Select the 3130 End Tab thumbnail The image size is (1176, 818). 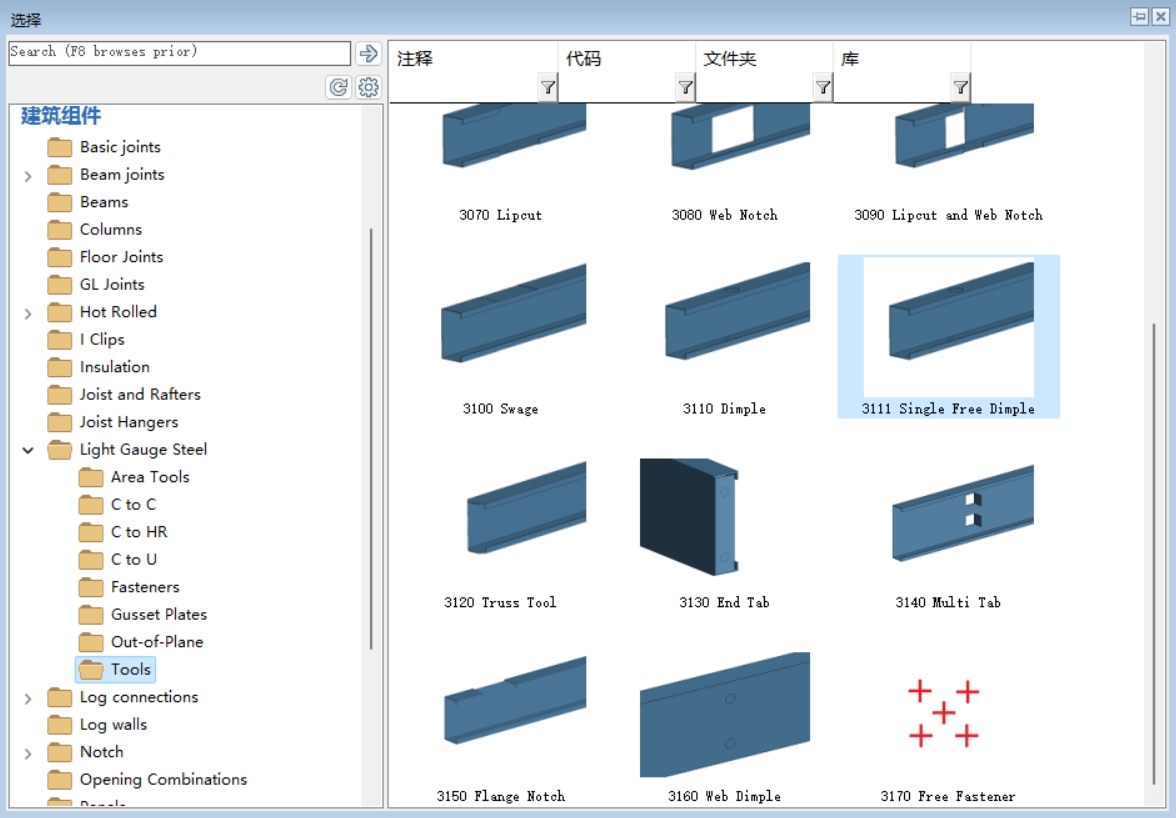pyautogui.click(x=689, y=517)
